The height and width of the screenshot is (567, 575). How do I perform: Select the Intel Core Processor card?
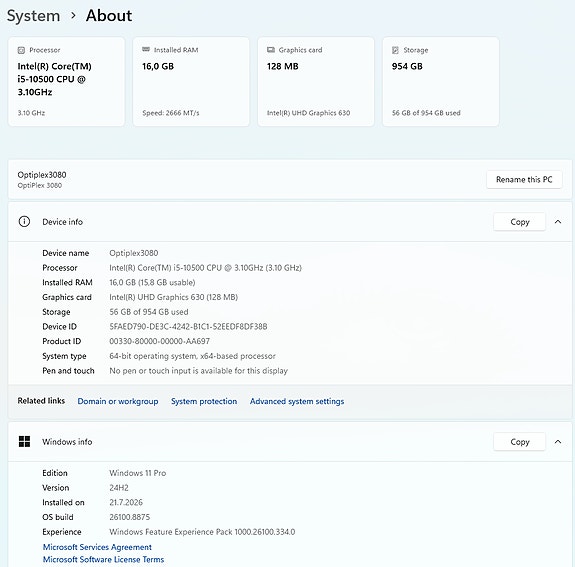click(66, 81)
